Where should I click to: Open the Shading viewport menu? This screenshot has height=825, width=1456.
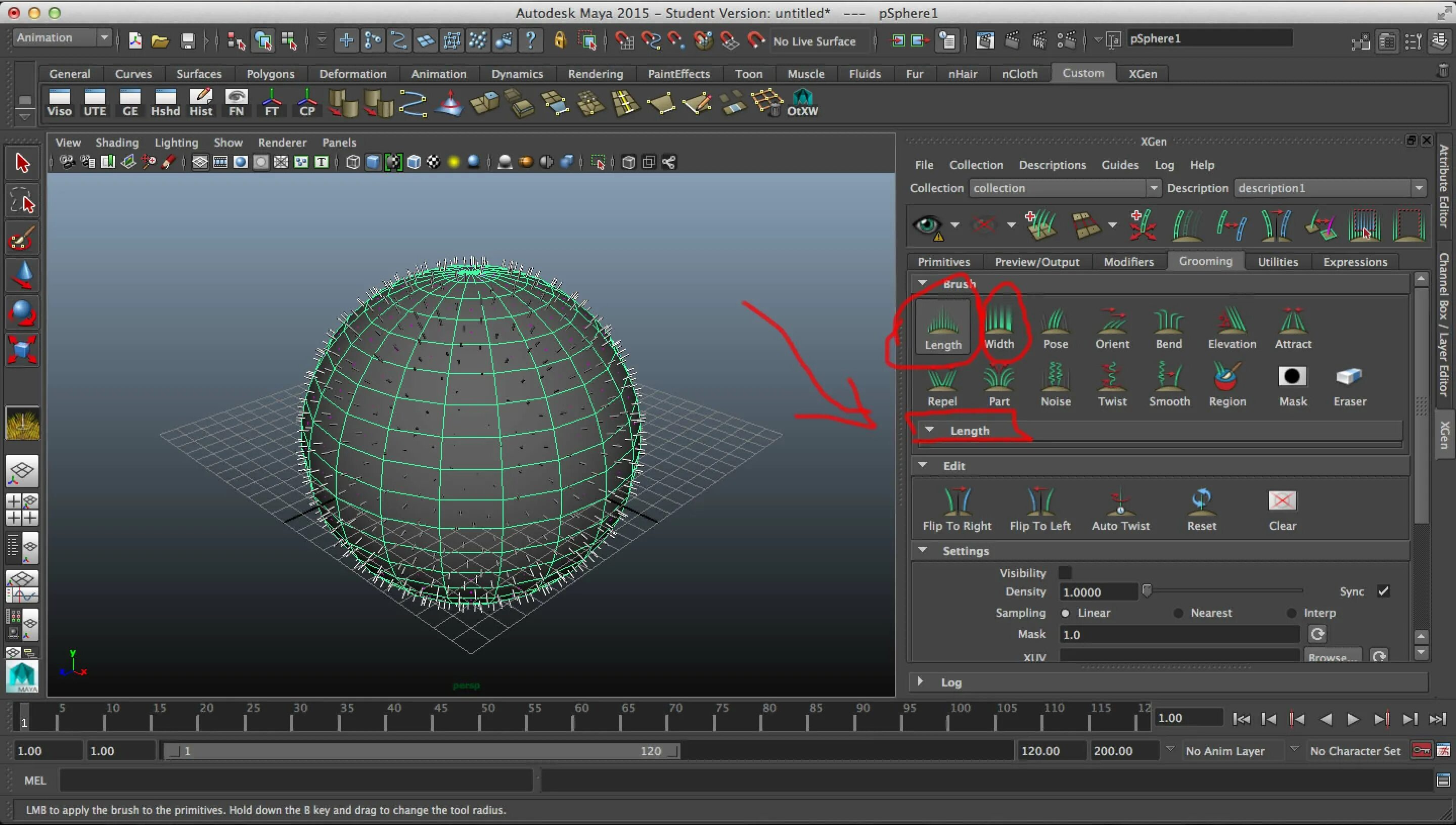[117, 142]
